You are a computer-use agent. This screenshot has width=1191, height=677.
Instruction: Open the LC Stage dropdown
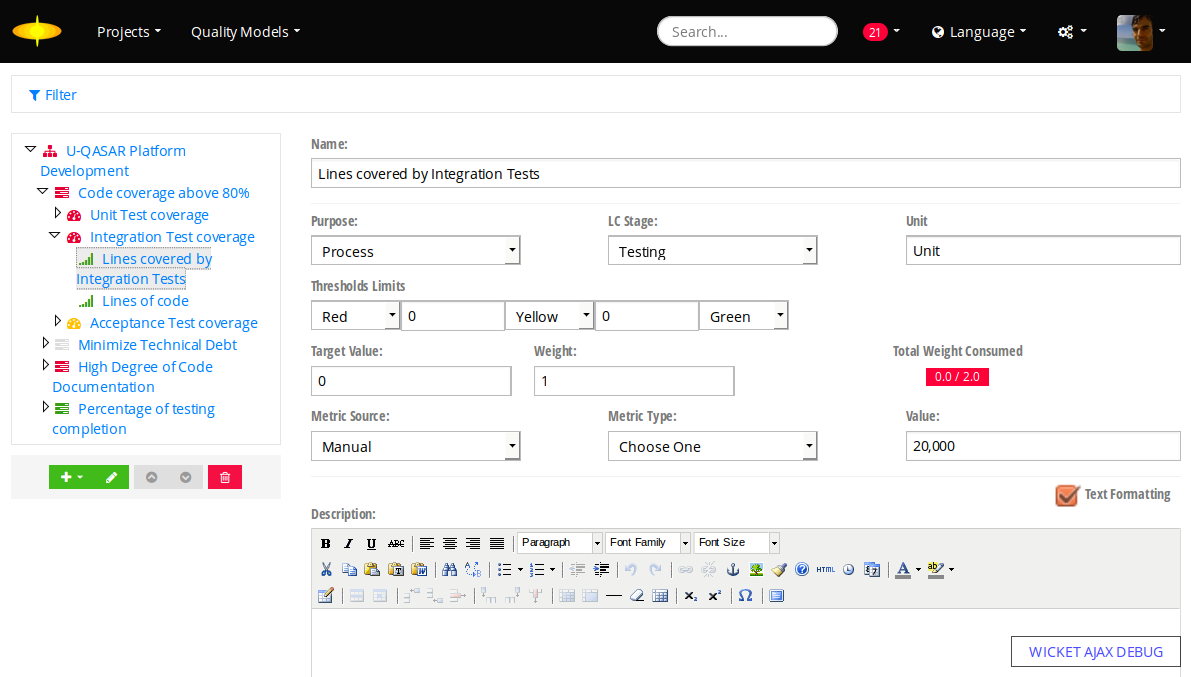pyautogui.click(x=712, y=251)
